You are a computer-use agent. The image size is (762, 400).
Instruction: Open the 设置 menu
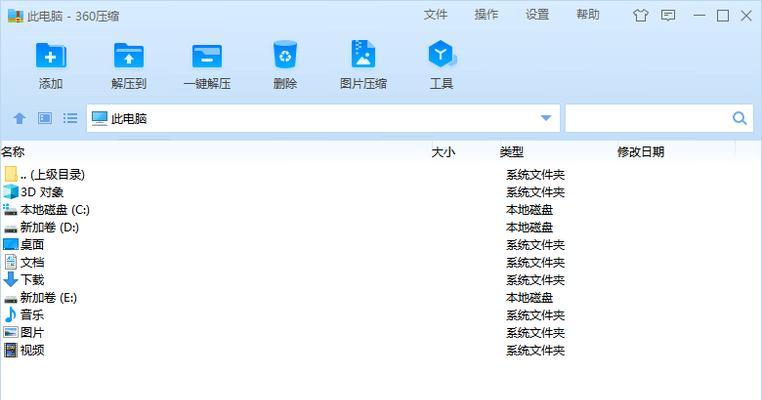click(x=537, y=15)
